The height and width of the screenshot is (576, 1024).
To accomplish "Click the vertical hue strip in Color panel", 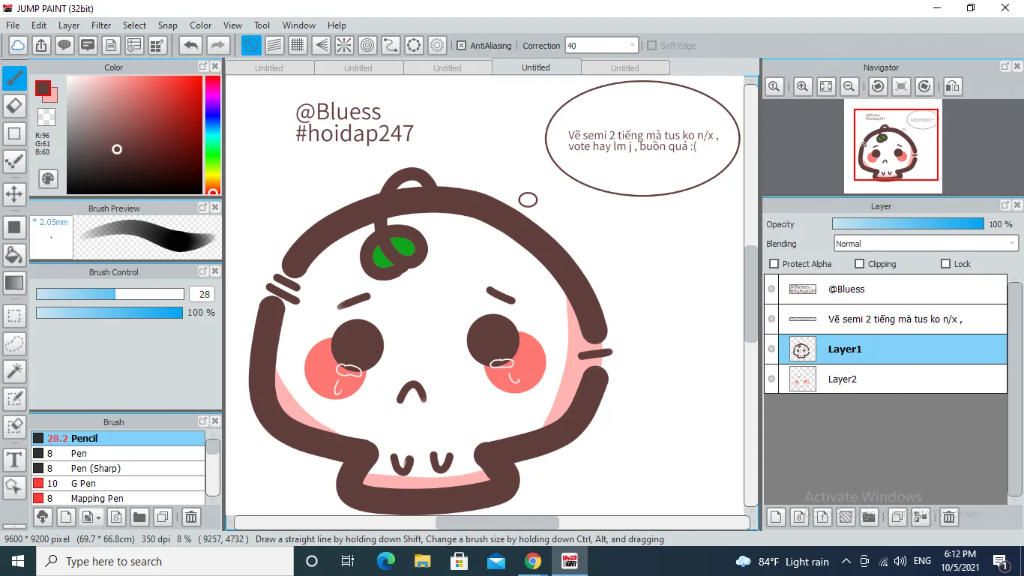I will click(212, 135).
